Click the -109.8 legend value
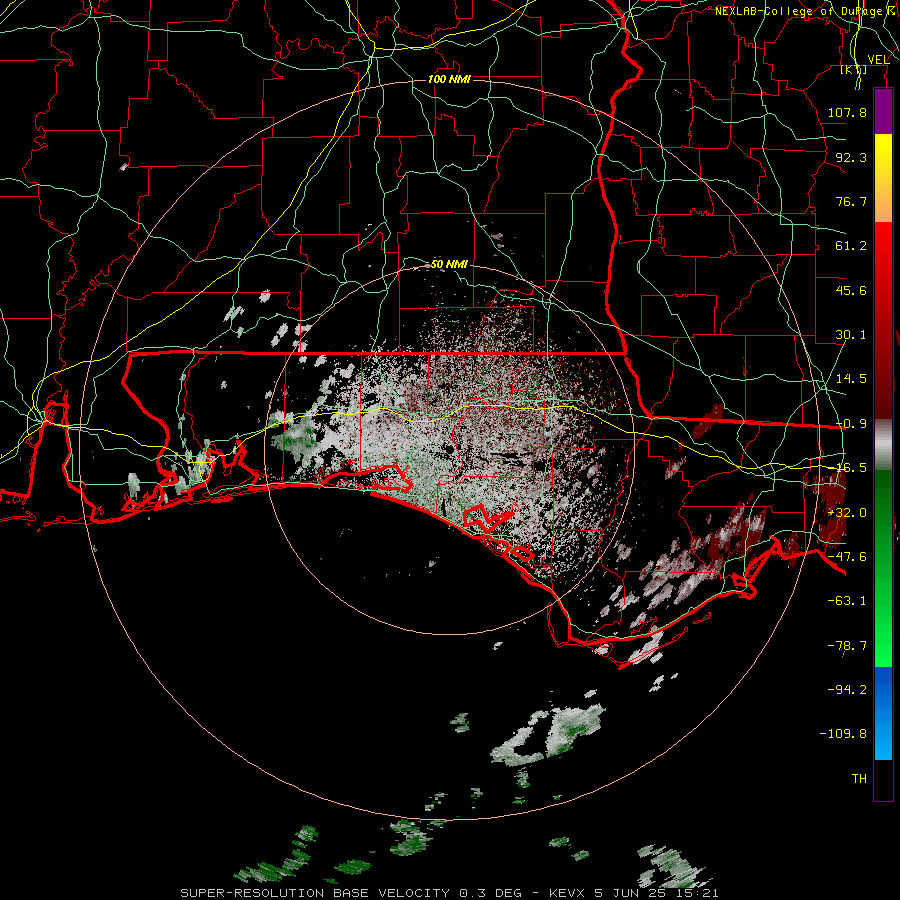The height and width of the screenshot is (900, 900). [843, 734]
